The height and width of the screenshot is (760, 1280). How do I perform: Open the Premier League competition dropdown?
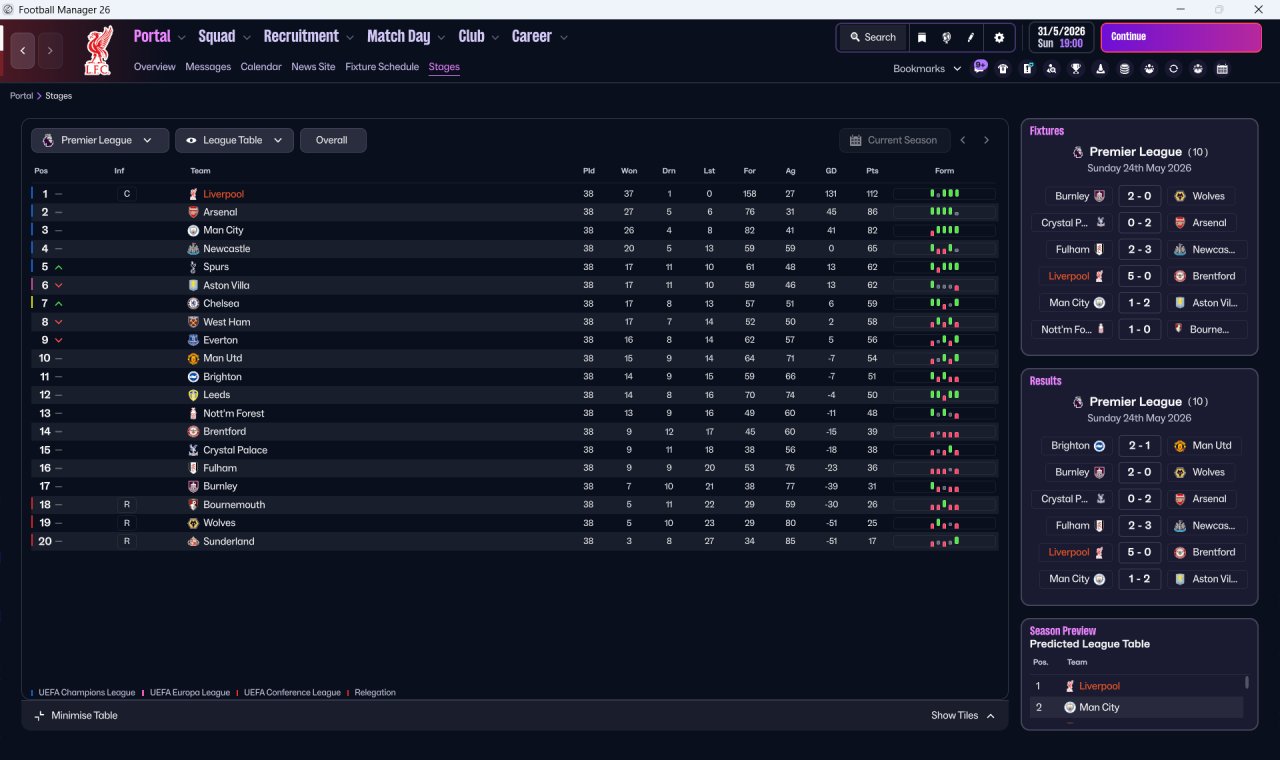[99, 140]
